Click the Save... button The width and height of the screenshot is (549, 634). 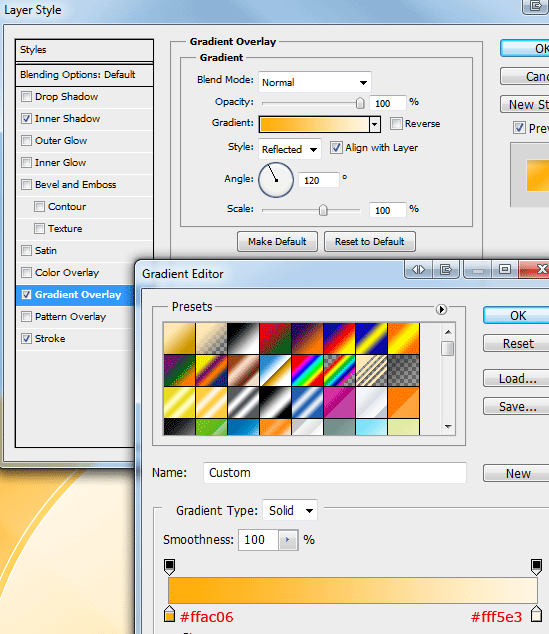[x=517, y=406]
